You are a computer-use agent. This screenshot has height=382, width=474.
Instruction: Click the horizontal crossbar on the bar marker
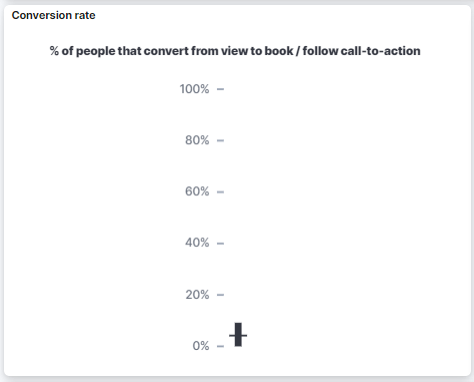click(238, 335)
